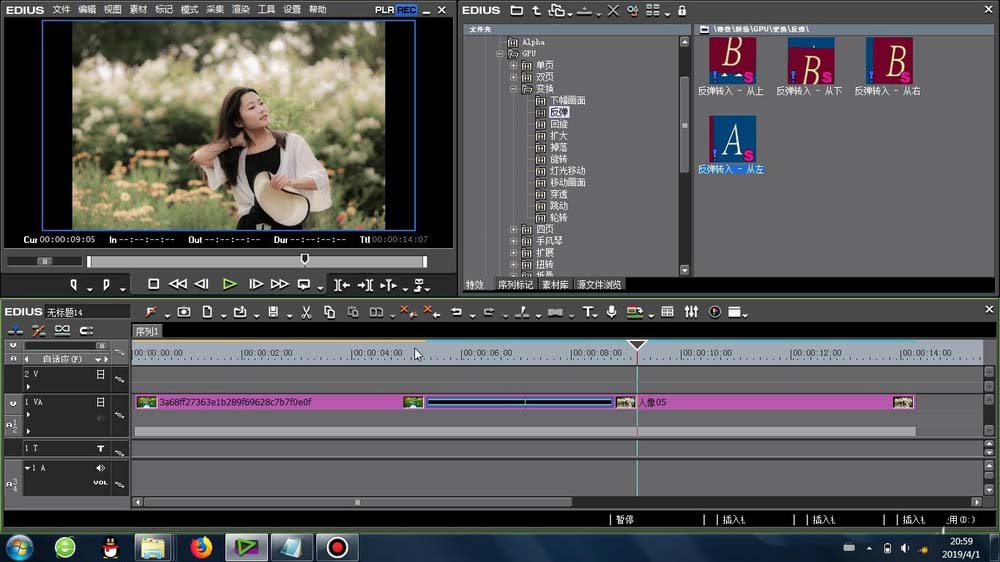
Task: Click the Voice over microphone icon
Action: 611,312
